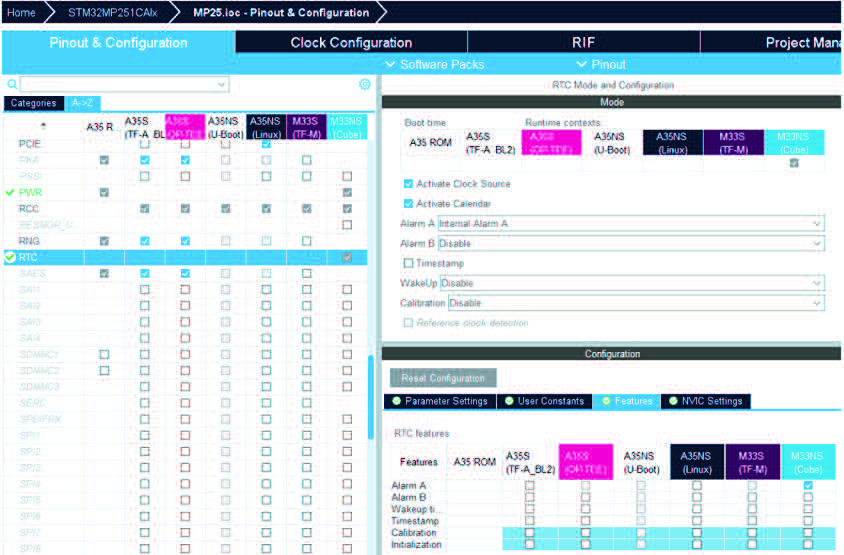Click the green check icon beside RTC

[10, 257]
